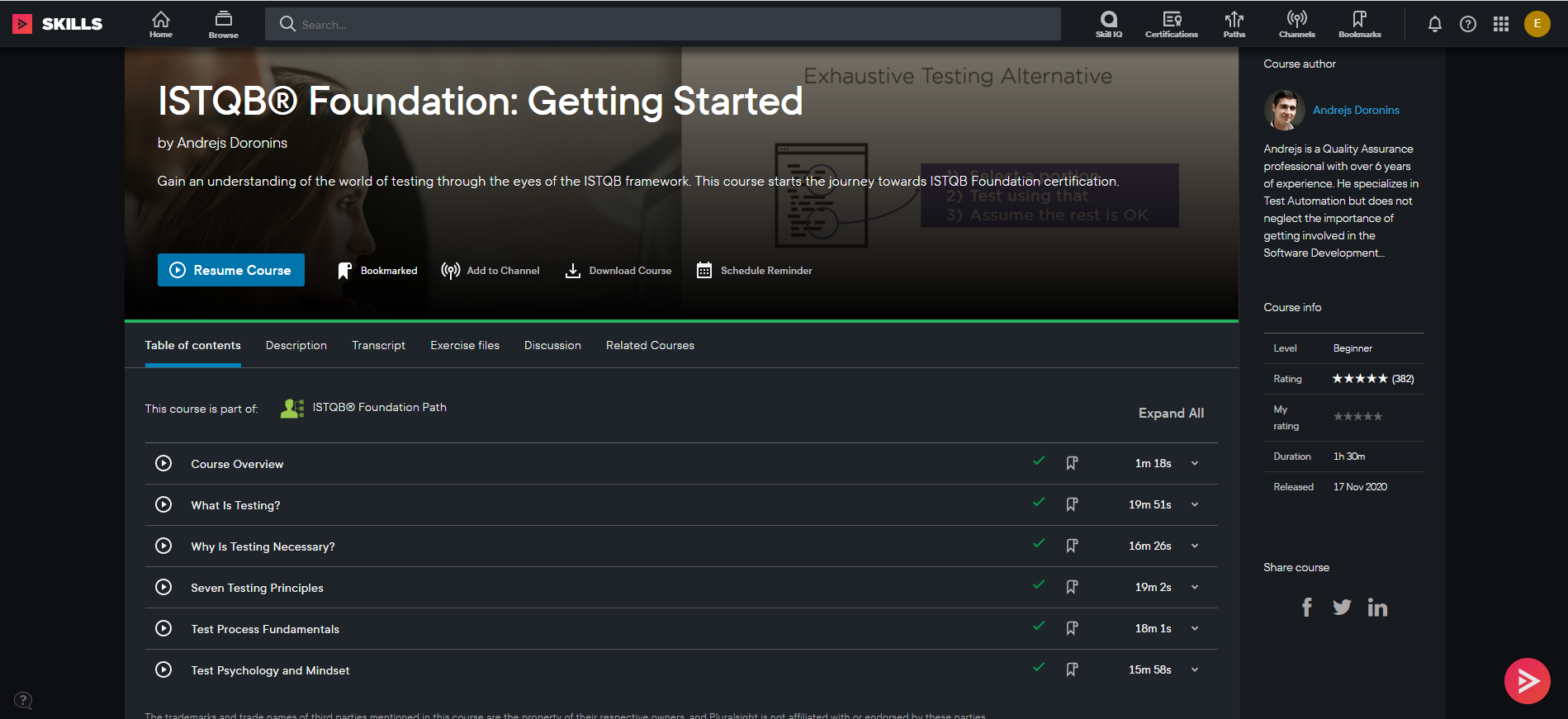1568x719 pixels.
Task: Click Schedule Reminder
Action: [x=755, y=271]
